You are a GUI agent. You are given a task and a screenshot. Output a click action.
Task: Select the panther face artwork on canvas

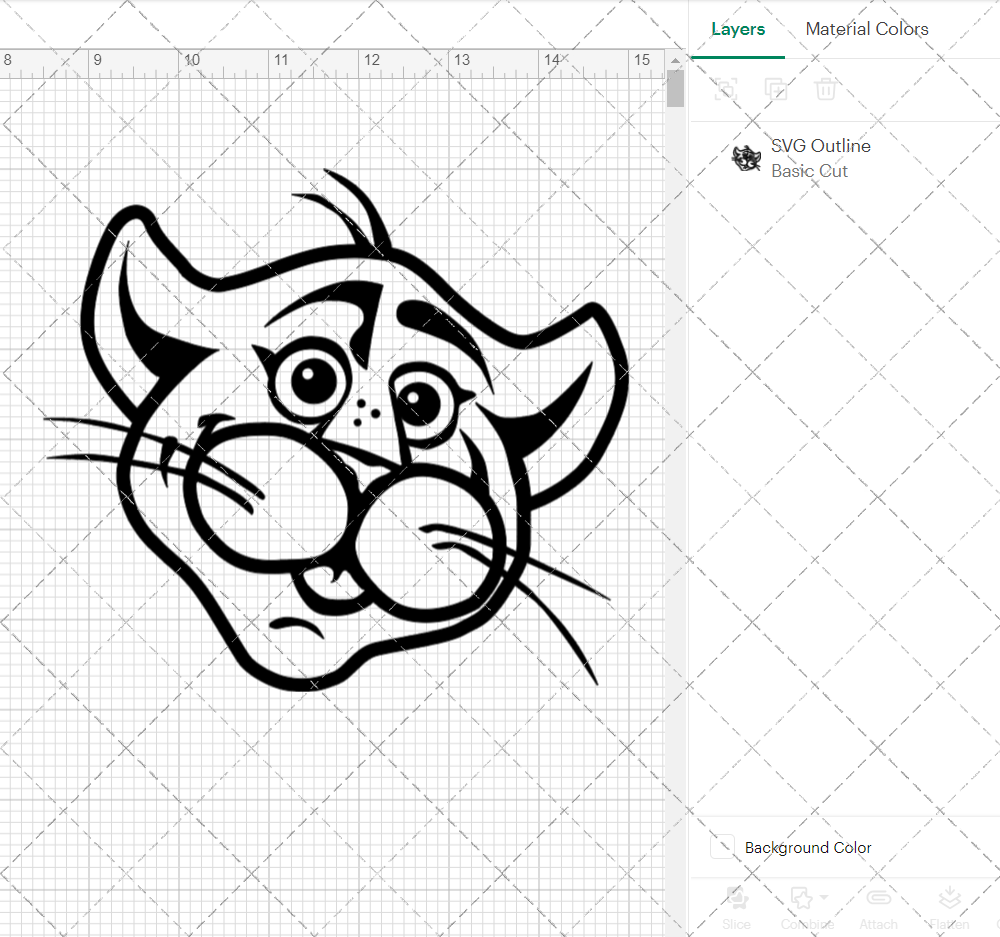(337, 431)
